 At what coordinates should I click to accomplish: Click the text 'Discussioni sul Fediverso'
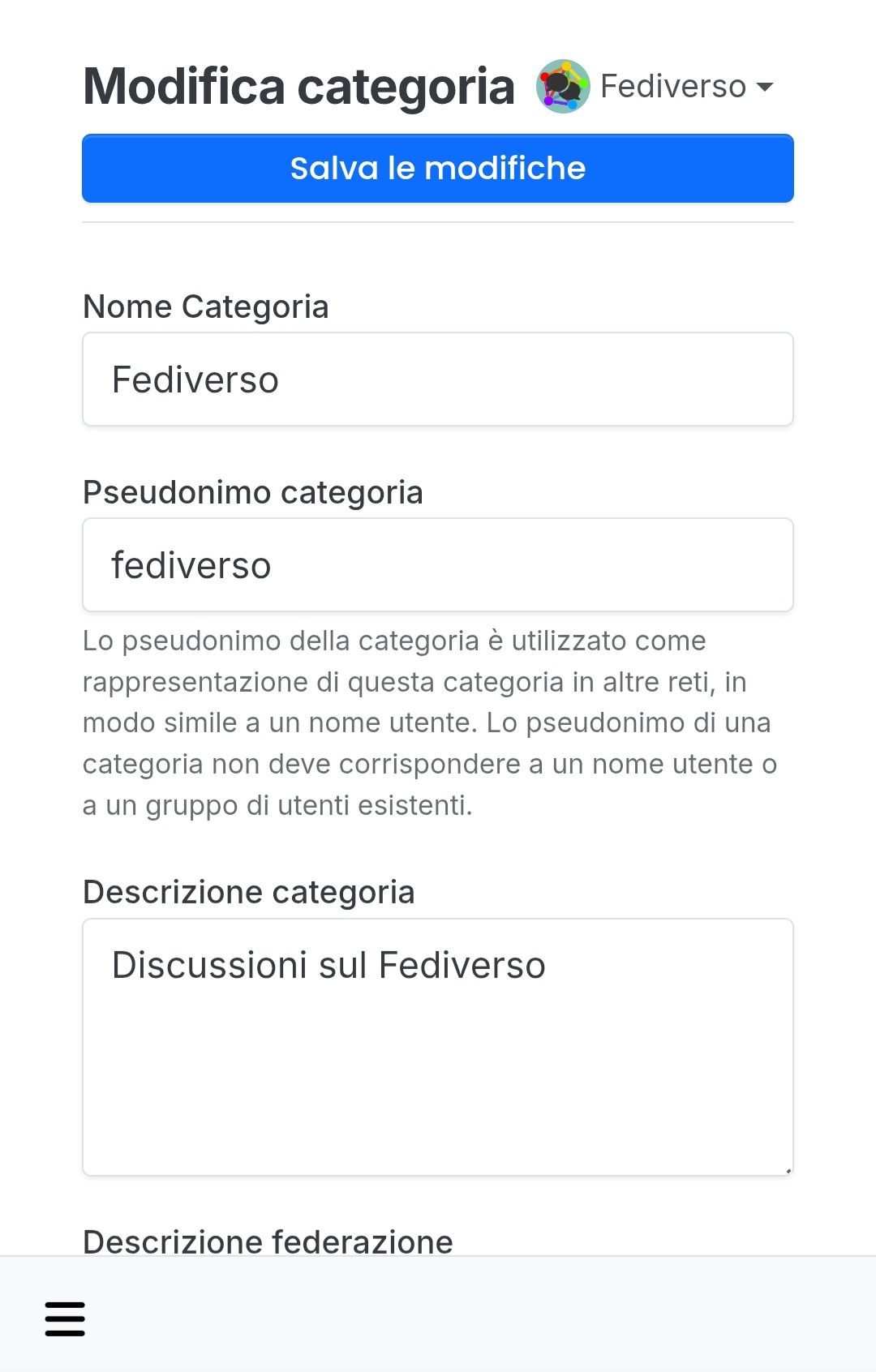click(x=328, y=965)
